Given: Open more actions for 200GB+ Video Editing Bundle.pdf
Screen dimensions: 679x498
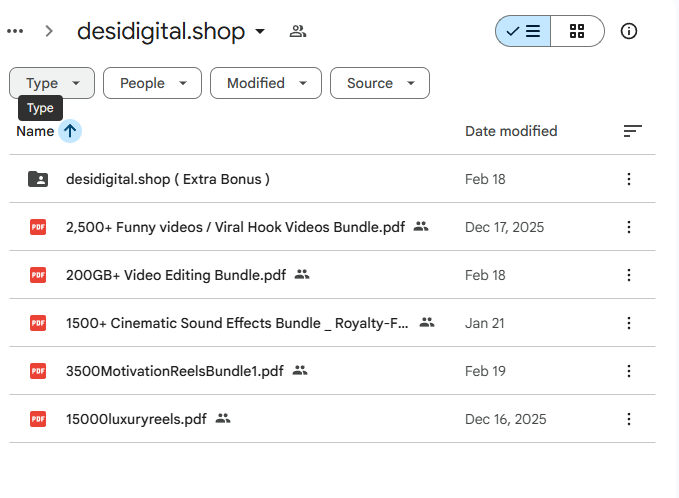Looking at the screenshot, I should [x=629, y=275].
